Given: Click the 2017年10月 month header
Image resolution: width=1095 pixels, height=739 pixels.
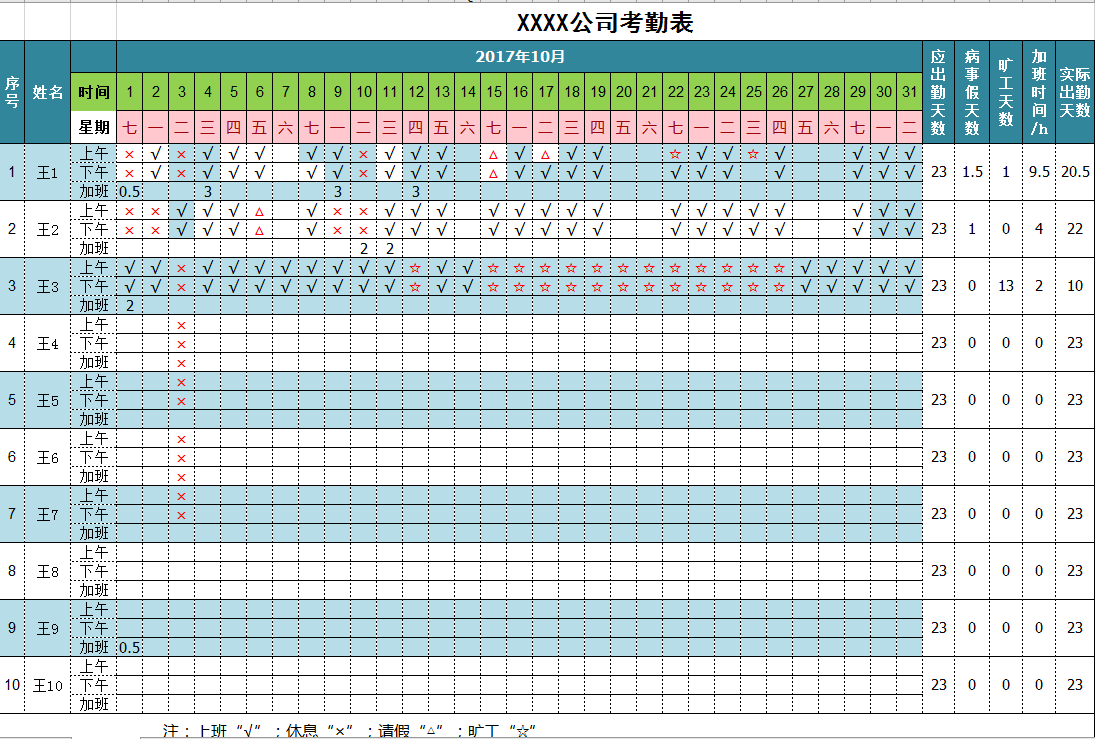Looking at the screenshot, I should tap(520, 57).
